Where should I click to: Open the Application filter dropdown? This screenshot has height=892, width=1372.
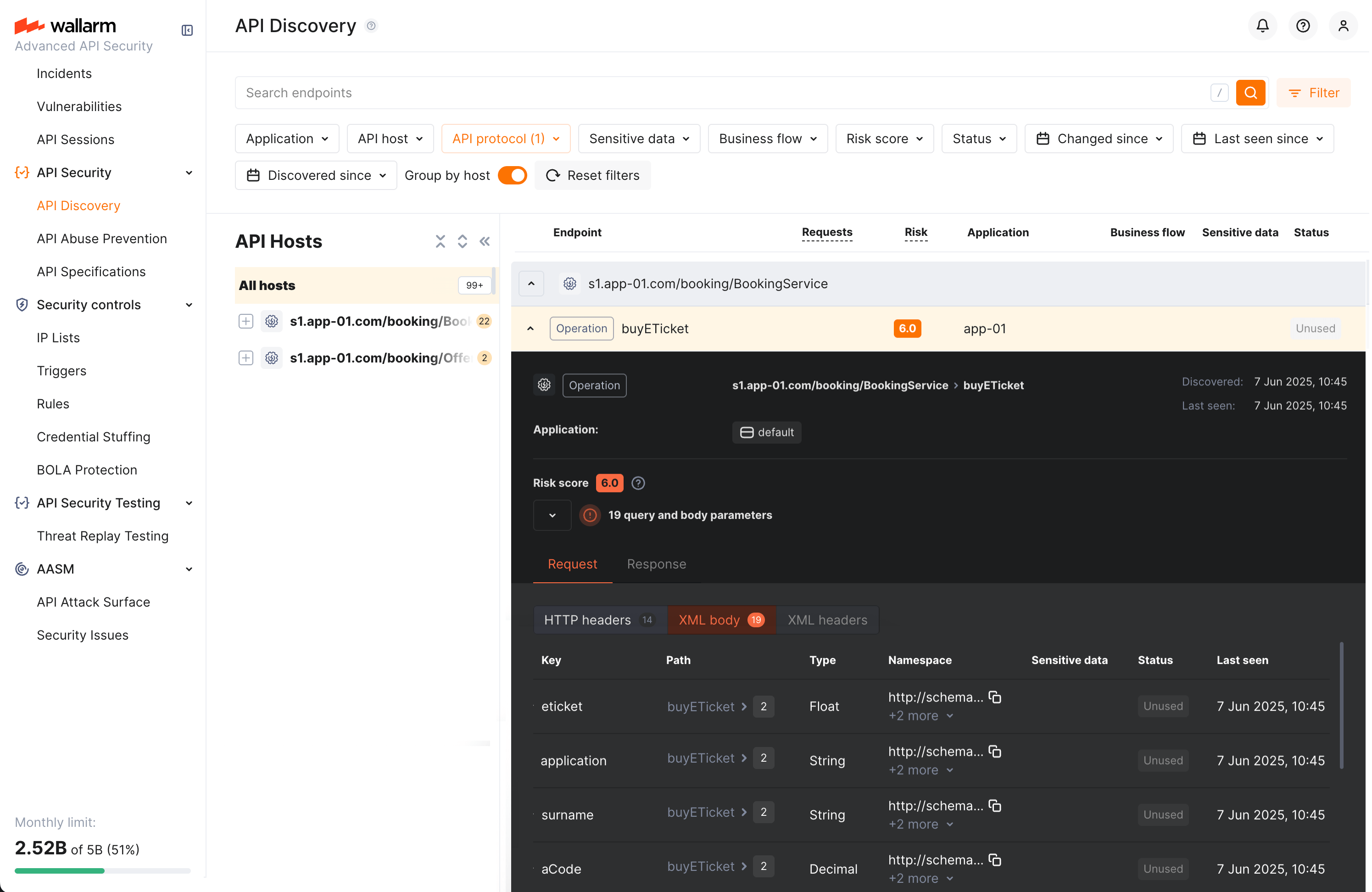pos(286,139)
